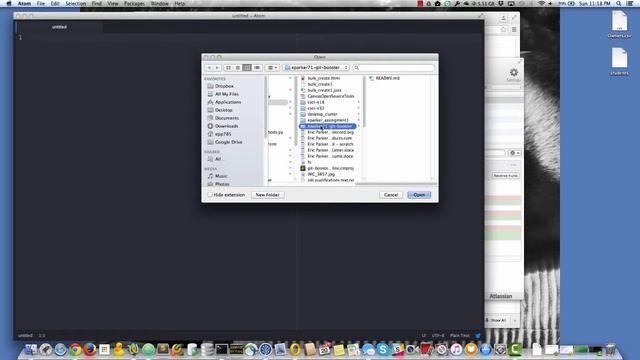Open the folder path popup menu
Viewport: 640px width, 360px height.
coord(316,67)
